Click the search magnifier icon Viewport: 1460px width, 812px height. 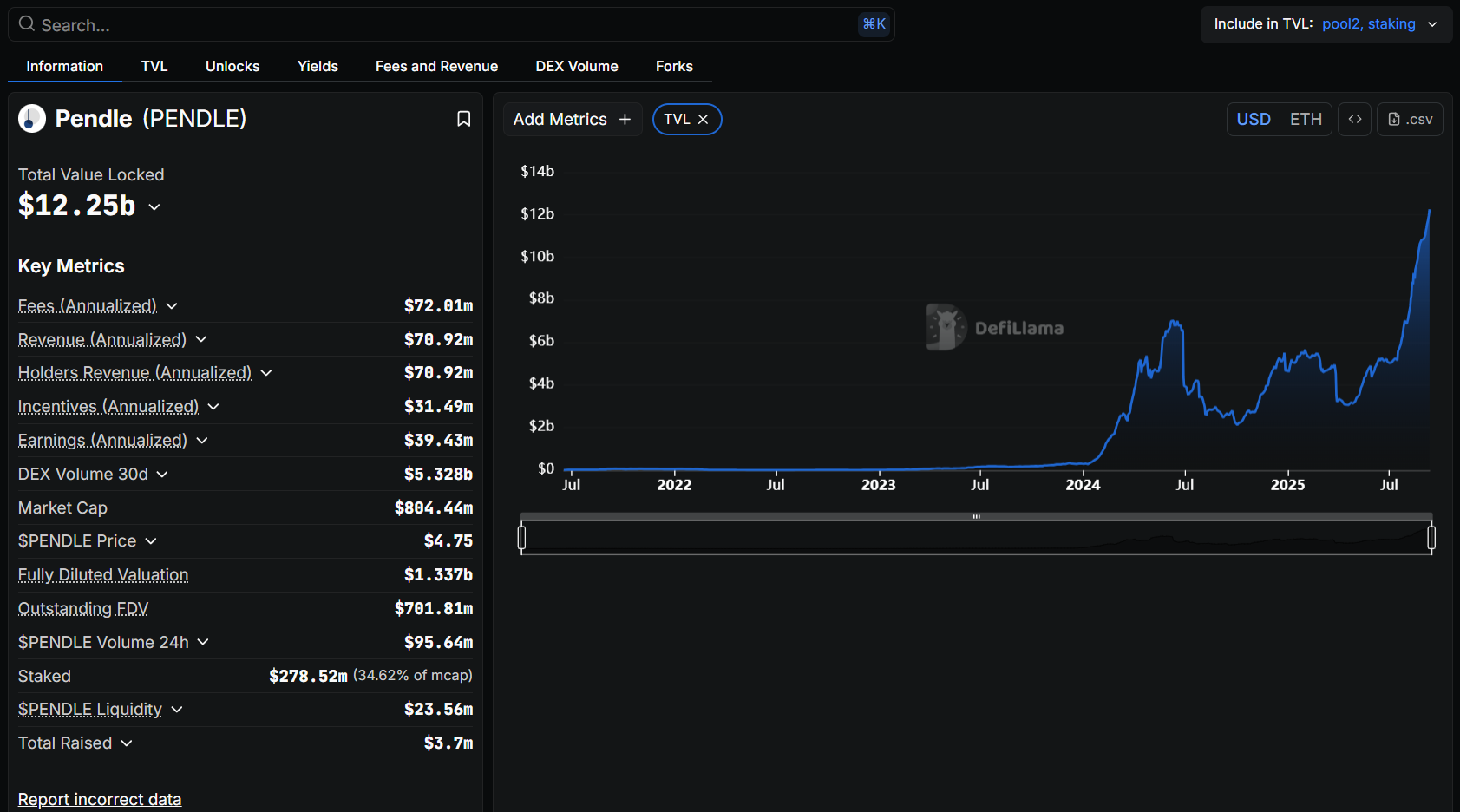pos(27,24)
